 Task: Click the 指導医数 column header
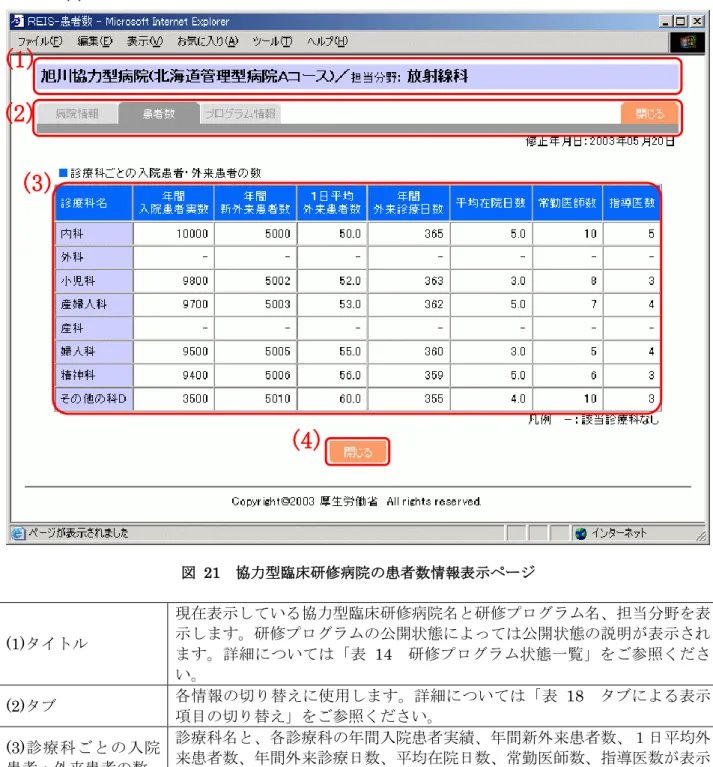631,203
